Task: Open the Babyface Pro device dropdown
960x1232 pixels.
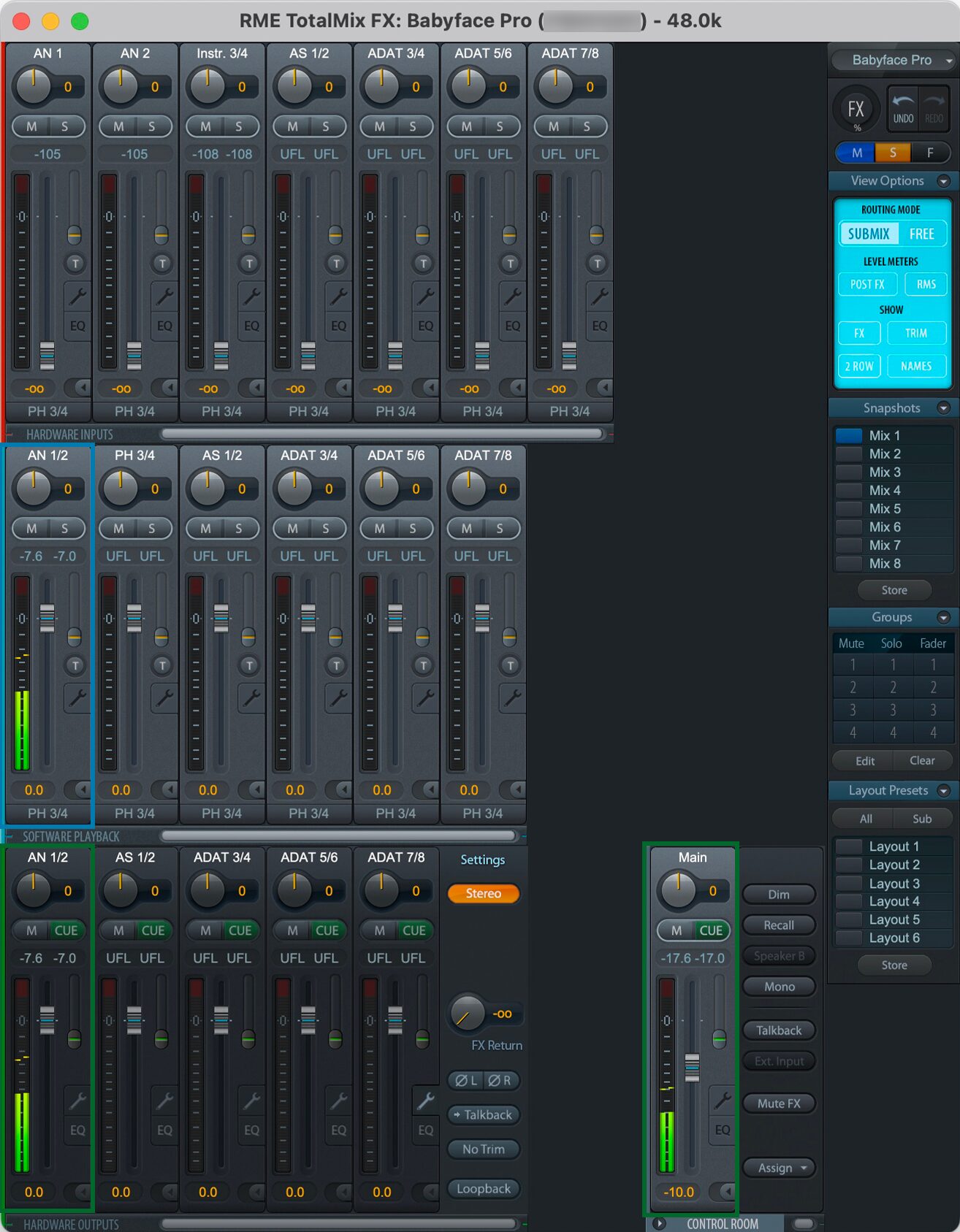Action: pos(892,60)
